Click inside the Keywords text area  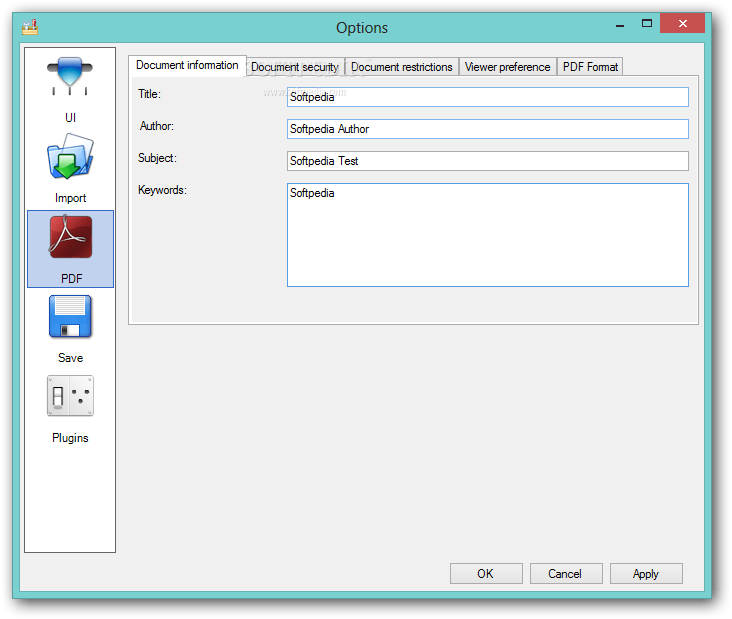tap(487, 235)
